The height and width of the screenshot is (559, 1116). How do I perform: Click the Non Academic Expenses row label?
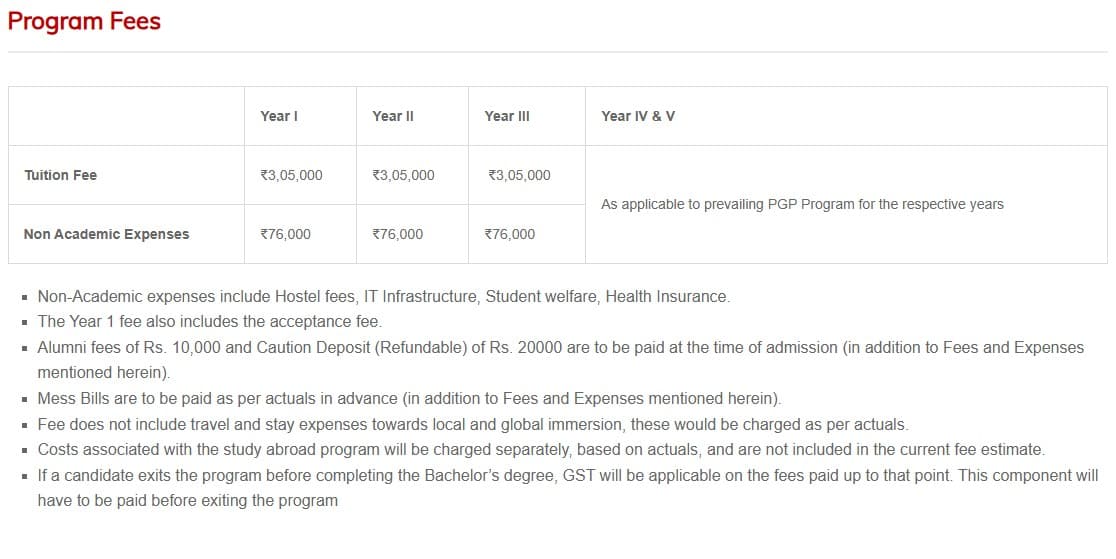(106, 234)
